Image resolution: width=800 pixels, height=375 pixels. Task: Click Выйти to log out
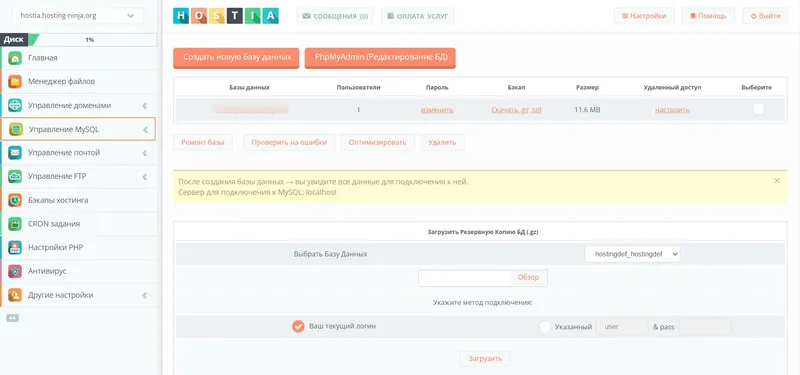(766, 16)
